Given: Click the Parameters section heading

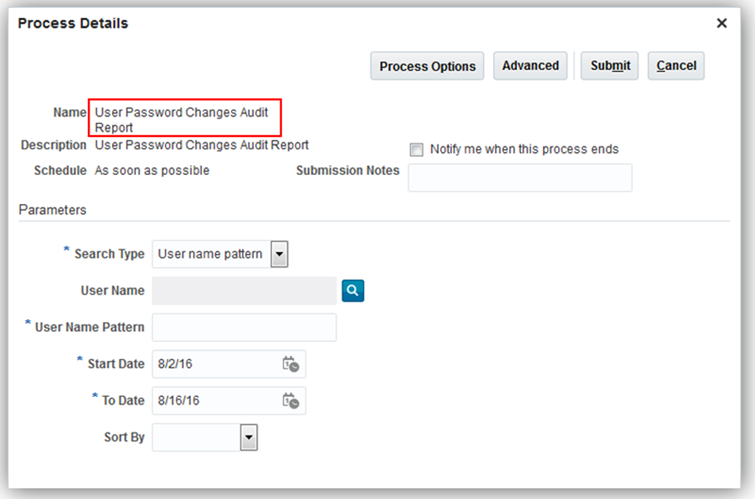Looking at the screenshot, I should [52, 210].
